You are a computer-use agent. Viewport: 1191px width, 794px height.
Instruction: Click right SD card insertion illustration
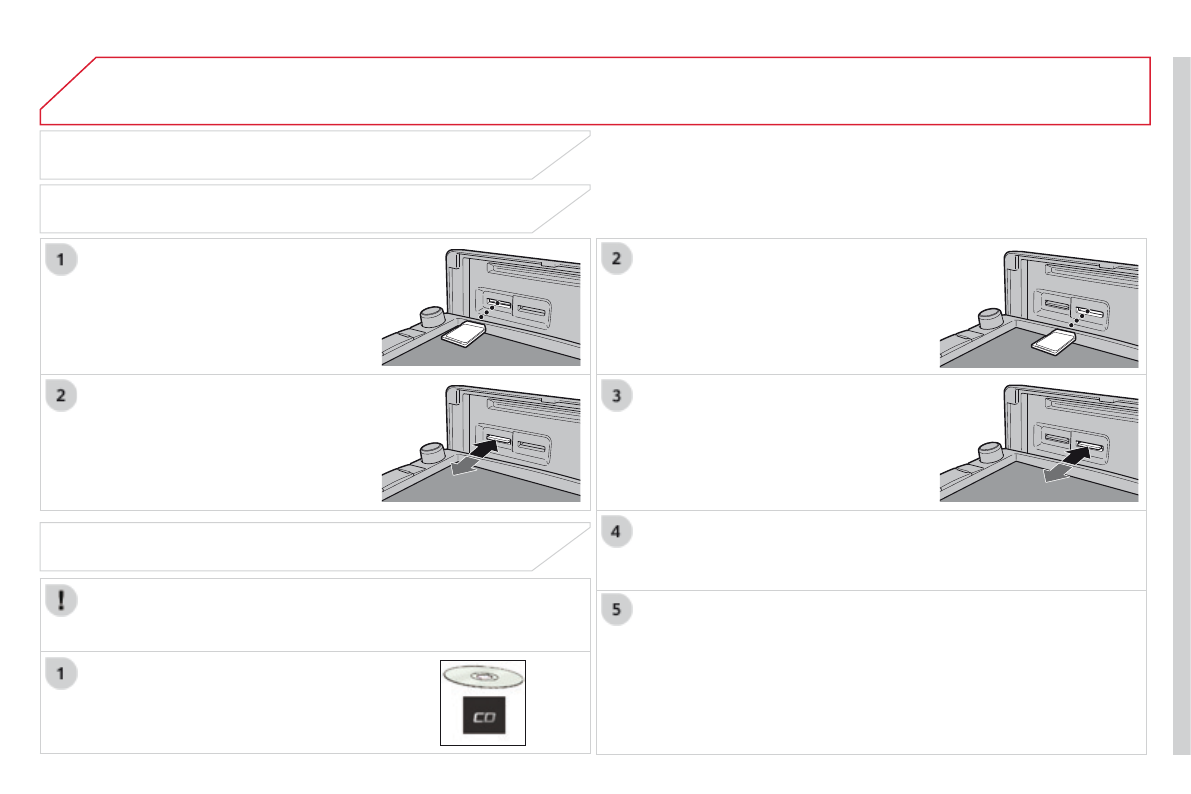1038,308
